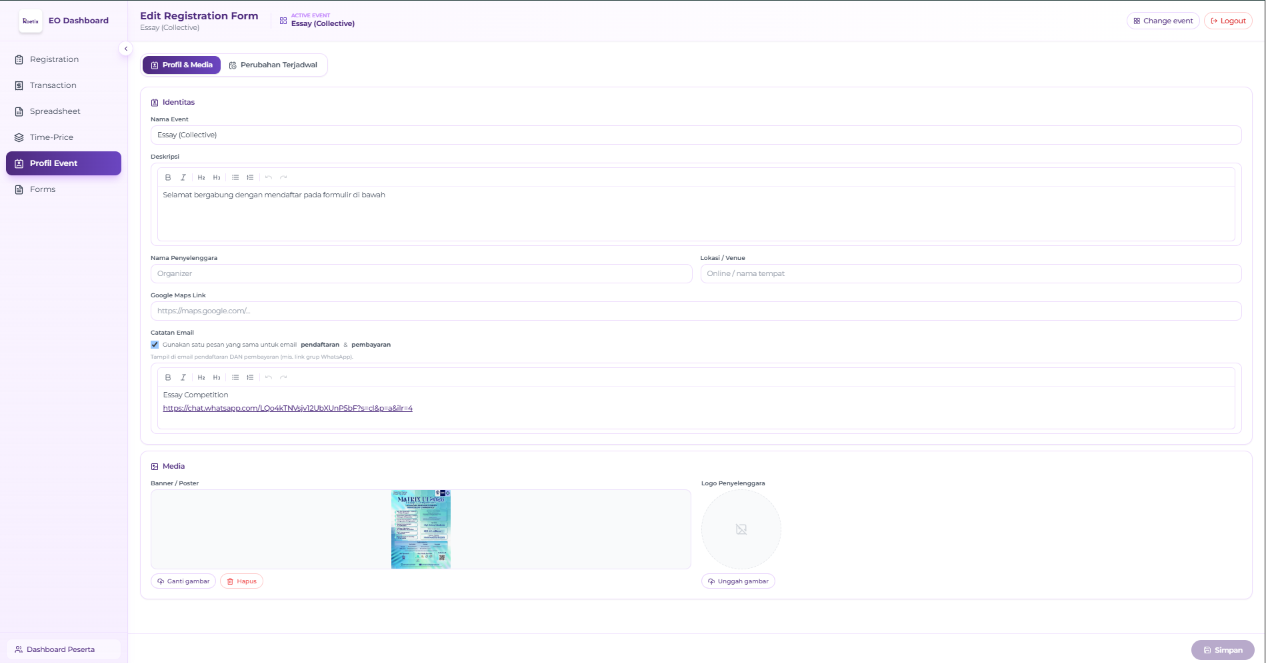Click Bold in the Catatan Email editor
The image size is (1266, 664).
(x=168, y=377)
